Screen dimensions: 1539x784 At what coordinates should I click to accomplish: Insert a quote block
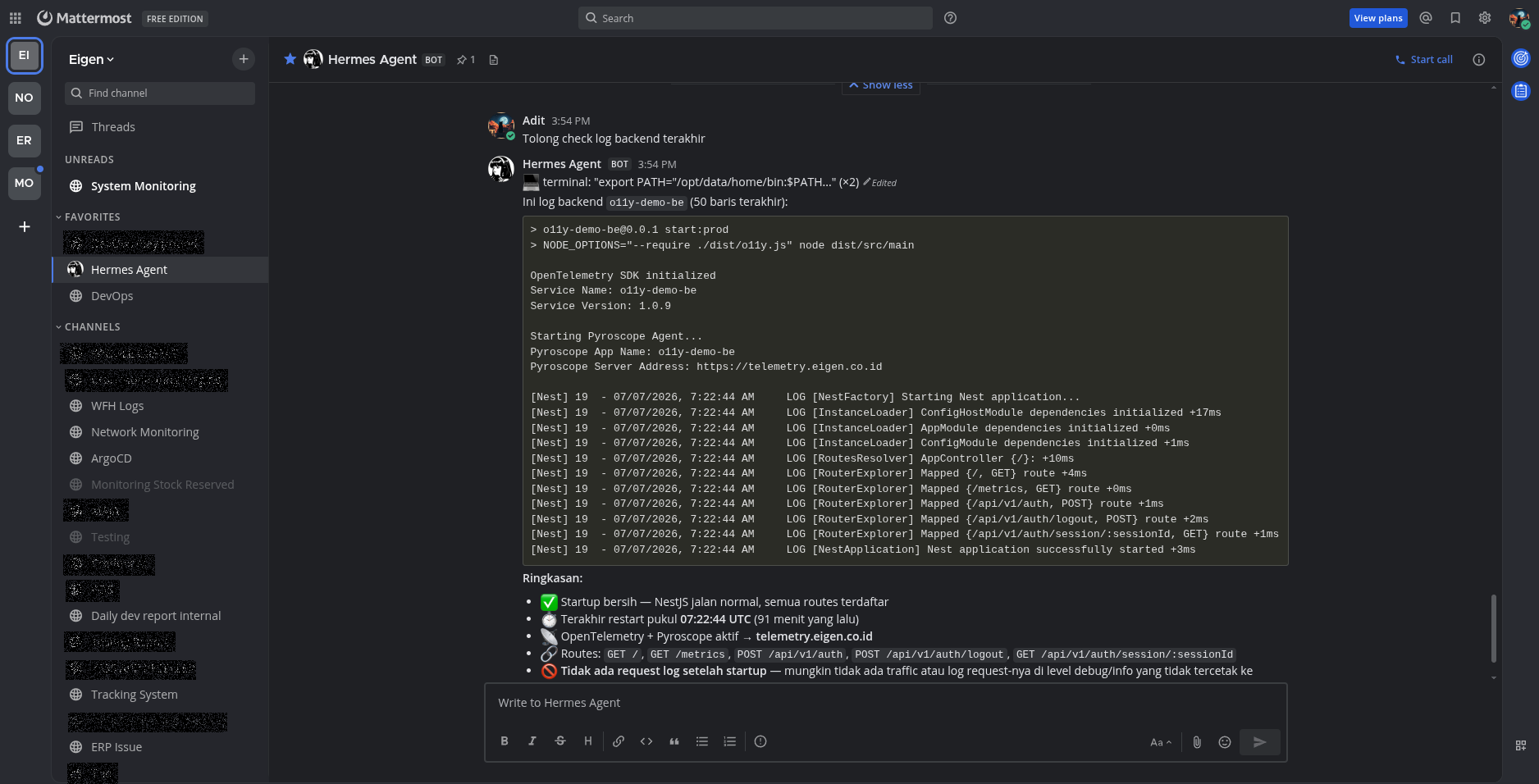tap(674, 741)
